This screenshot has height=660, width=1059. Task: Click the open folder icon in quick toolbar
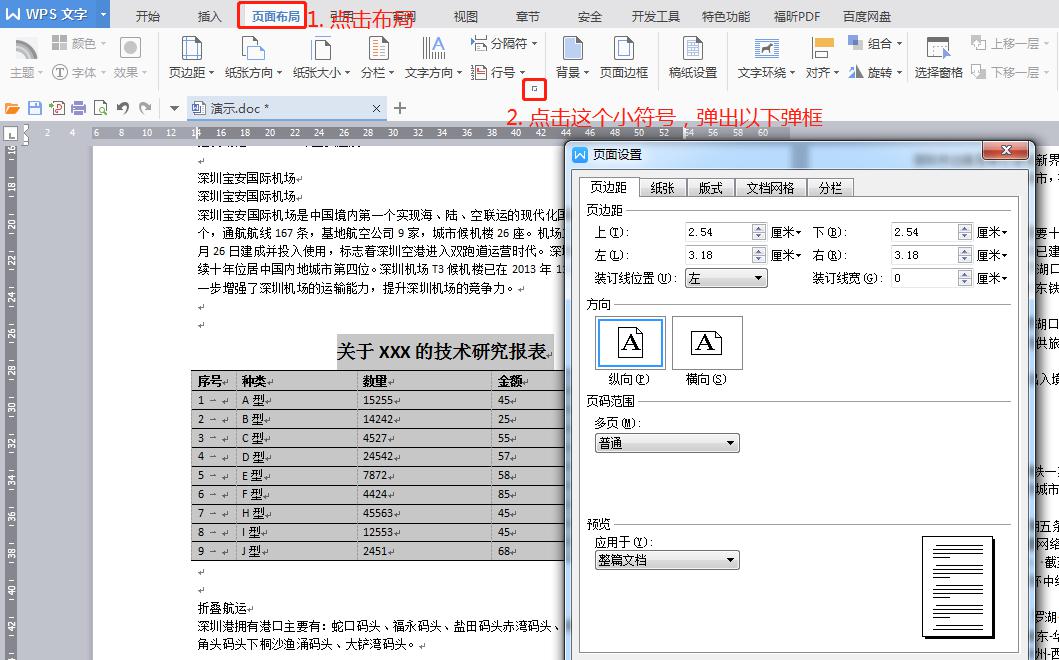tap(11, 108)
